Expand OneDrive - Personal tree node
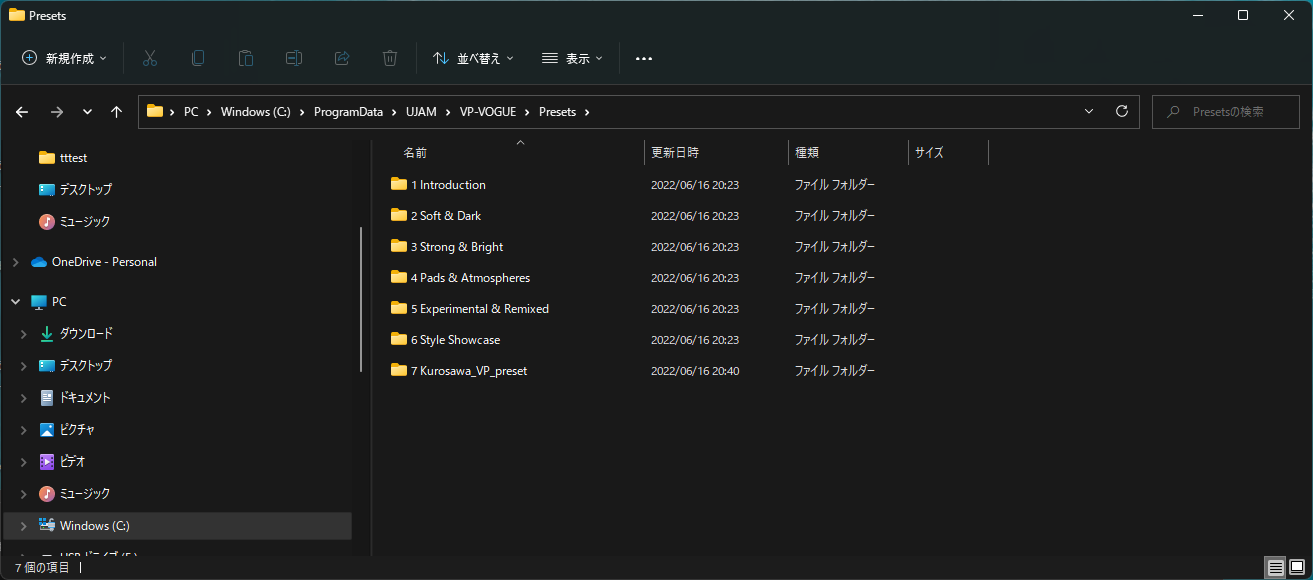Image resolution: width=1313 pixels, height=580 pixels. click(15, 262)
